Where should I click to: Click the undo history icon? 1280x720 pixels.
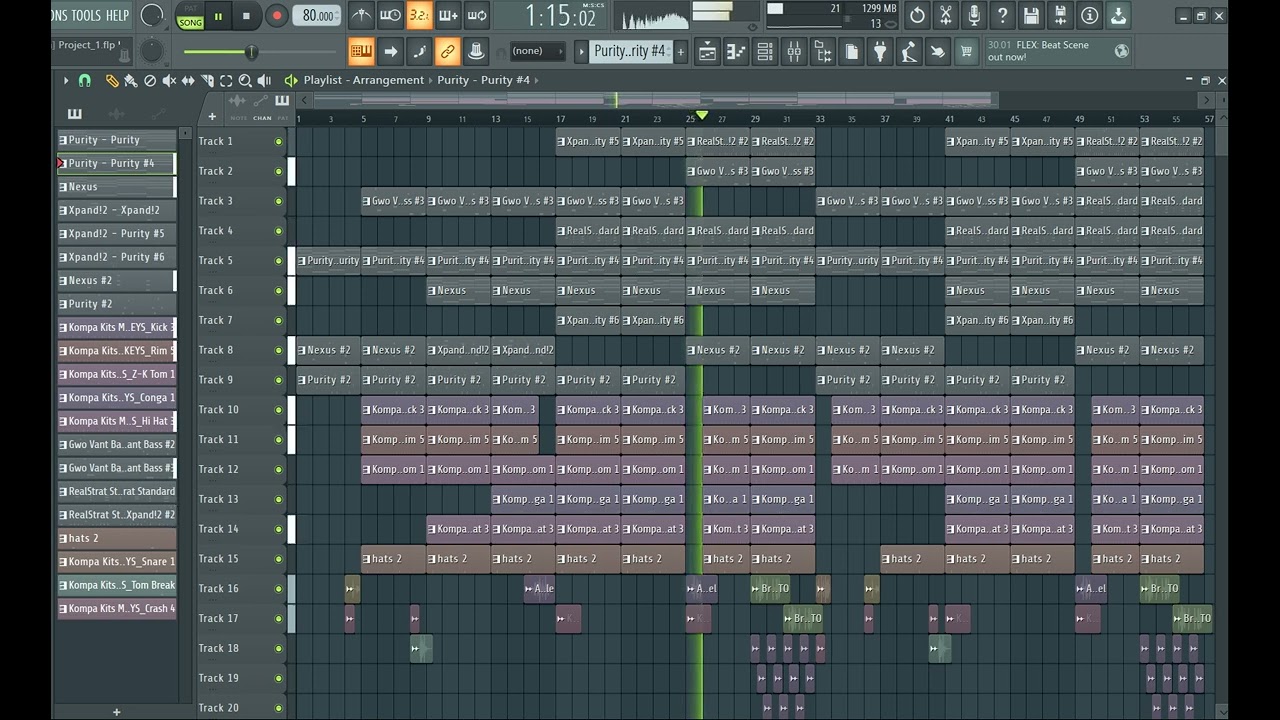(x=917, y=15)
